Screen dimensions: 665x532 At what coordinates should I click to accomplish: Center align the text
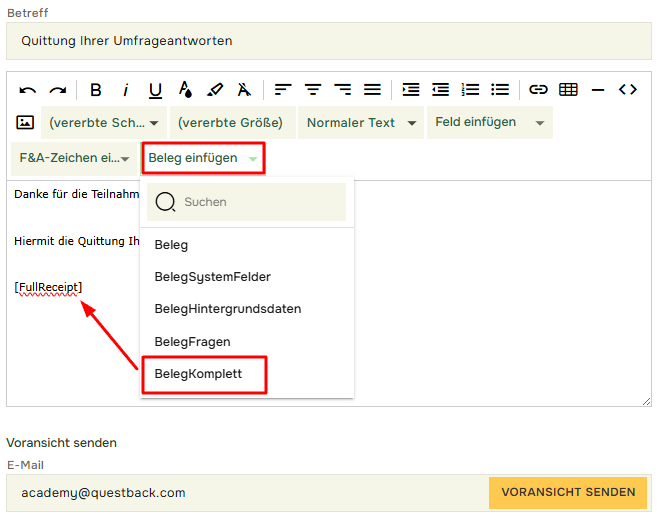tap(313, 90)
